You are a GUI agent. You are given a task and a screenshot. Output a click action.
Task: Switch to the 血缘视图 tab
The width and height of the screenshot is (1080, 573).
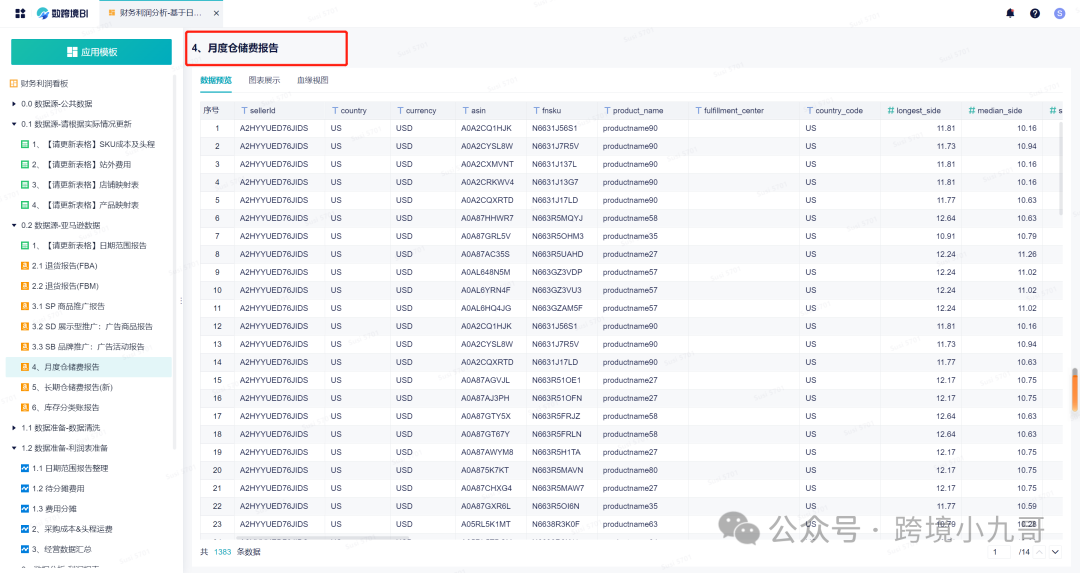pyautogui.click(x=312, y=80)
